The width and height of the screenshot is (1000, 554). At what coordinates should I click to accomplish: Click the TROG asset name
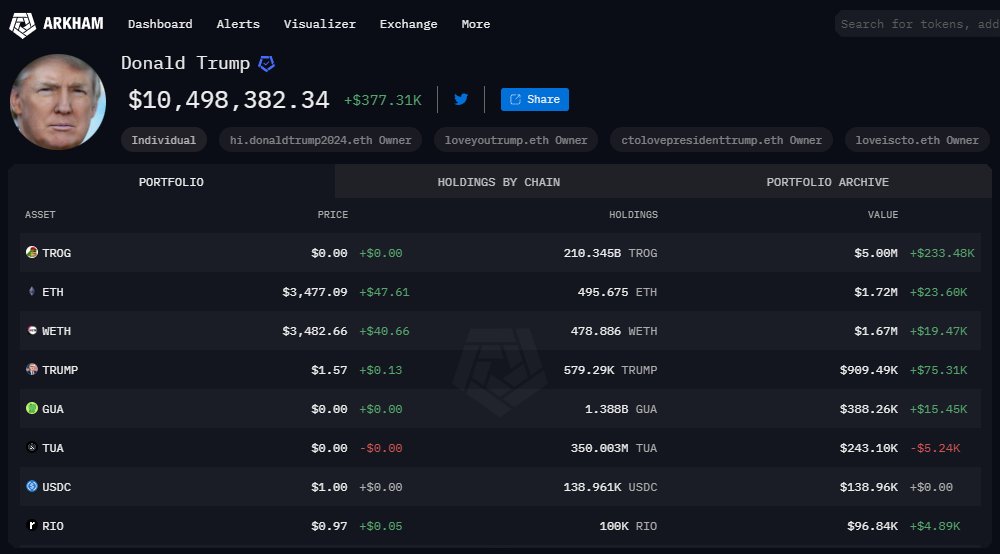pyautogui.click(x=56, y=253)
